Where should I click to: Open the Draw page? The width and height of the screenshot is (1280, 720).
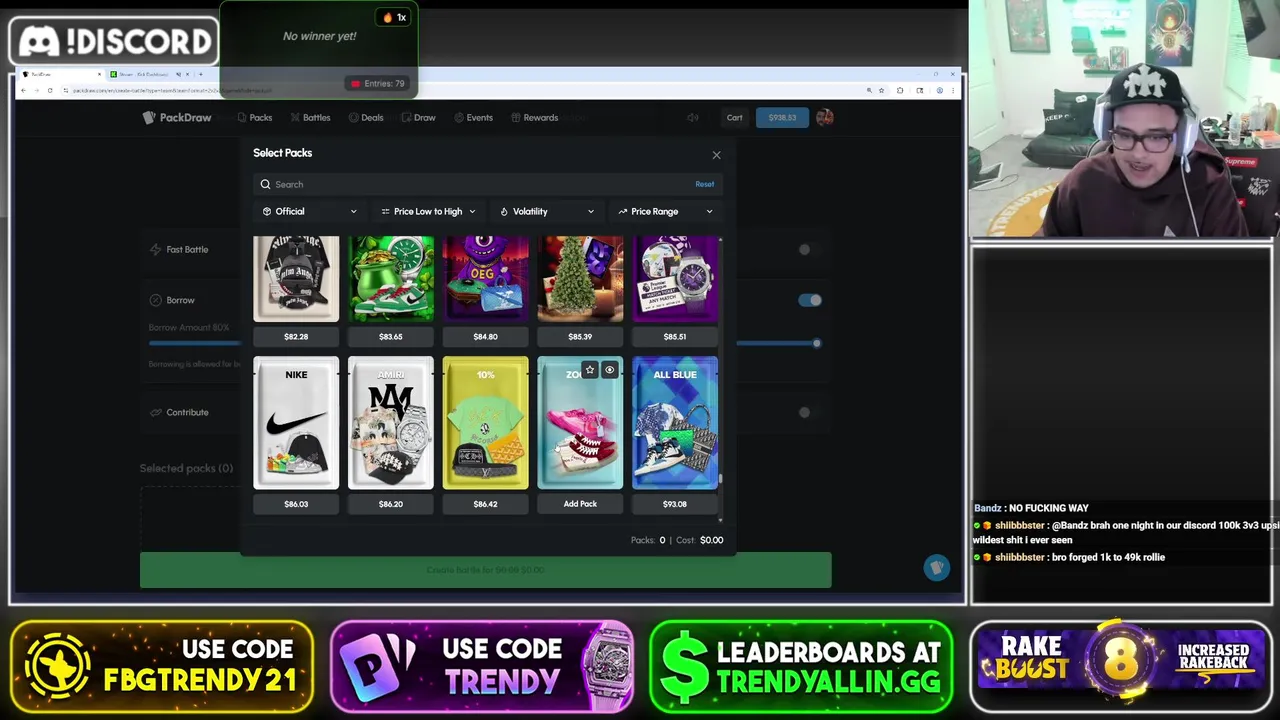click(x=418, y=118)
